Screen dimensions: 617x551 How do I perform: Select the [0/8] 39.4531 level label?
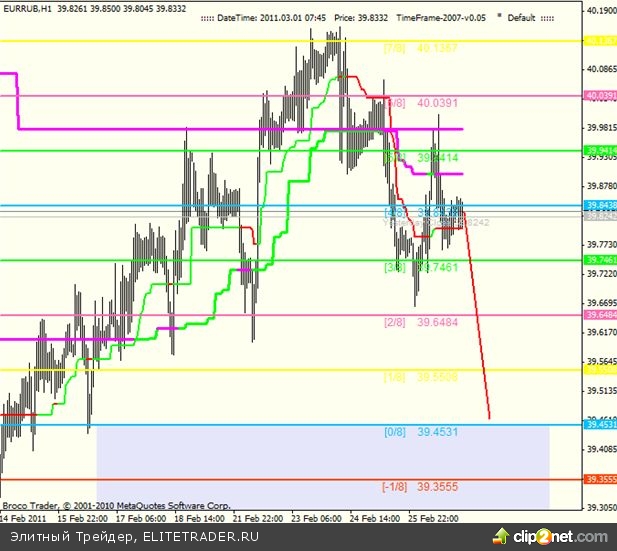(x=421, y=432)
